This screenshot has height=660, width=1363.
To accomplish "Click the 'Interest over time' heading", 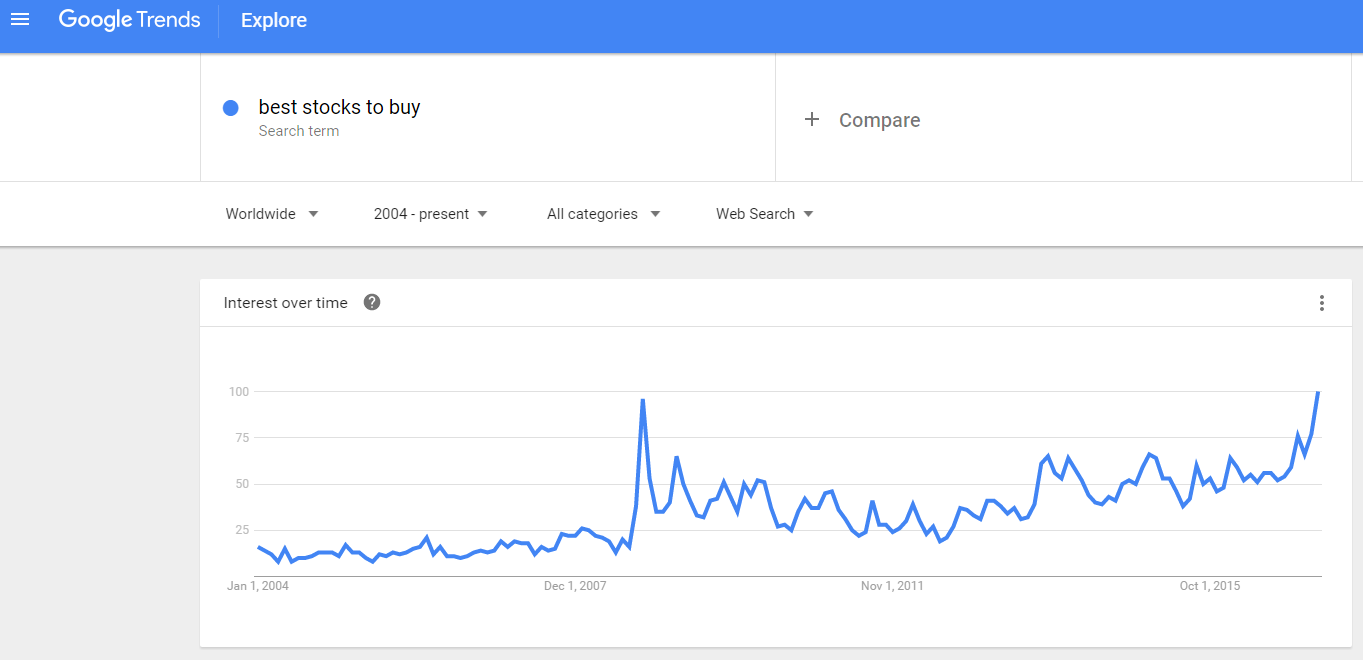I will 285,303.
